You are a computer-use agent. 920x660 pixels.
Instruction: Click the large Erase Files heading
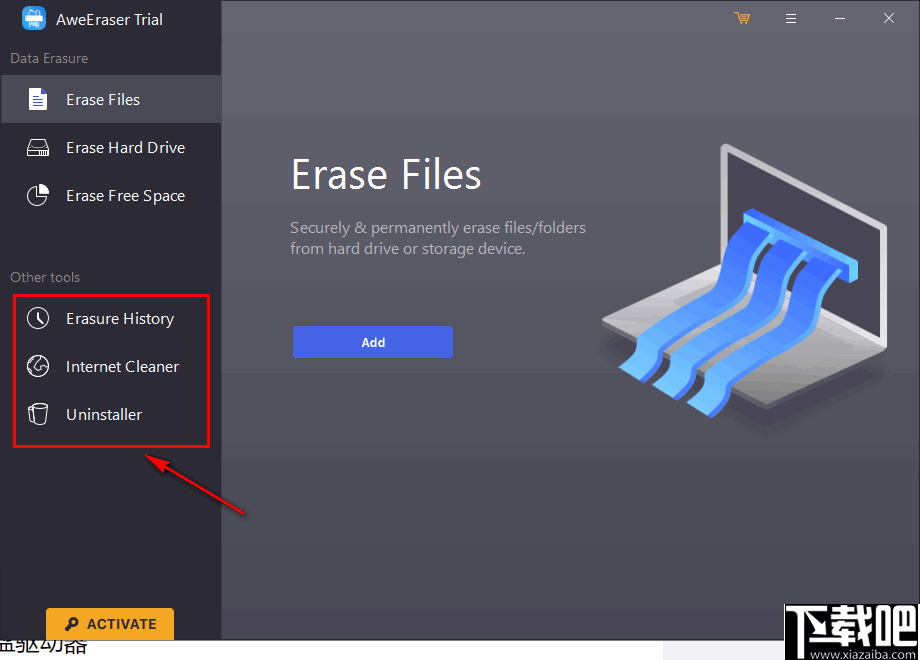[386, 175]
